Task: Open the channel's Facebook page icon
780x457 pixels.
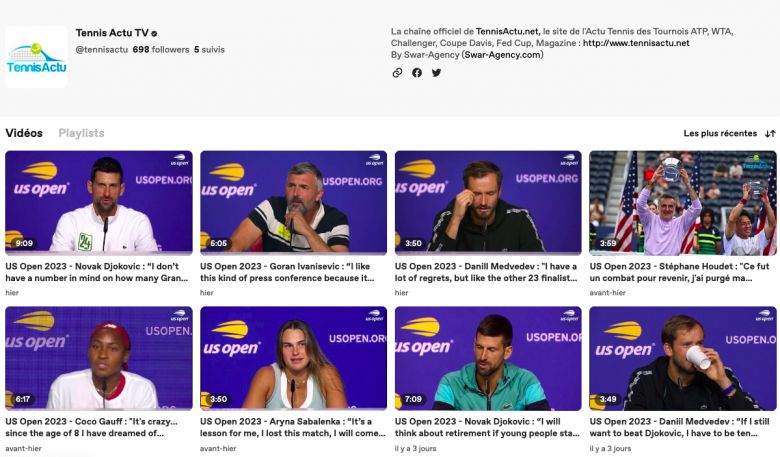Action: [x=417, y=73]
